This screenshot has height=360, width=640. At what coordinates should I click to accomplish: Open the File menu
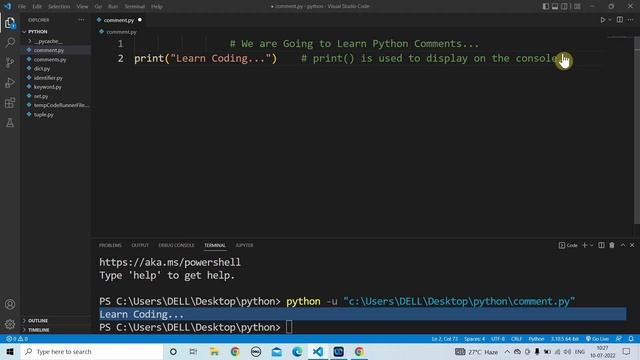click(22, 6)
